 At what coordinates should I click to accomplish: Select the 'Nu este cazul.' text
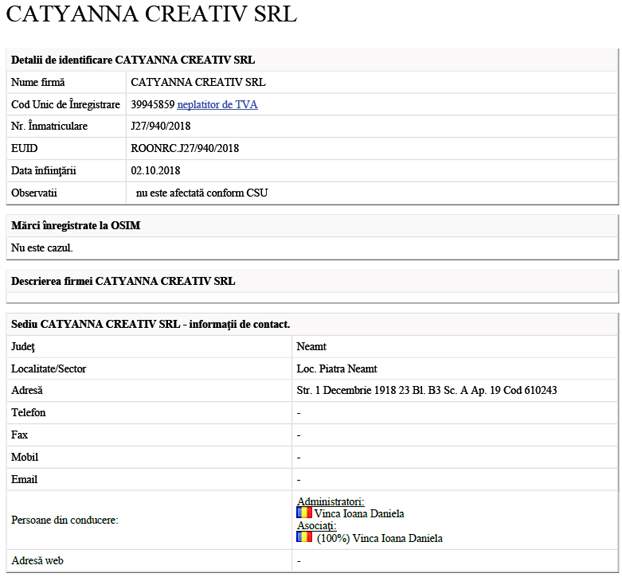[42, 248]
